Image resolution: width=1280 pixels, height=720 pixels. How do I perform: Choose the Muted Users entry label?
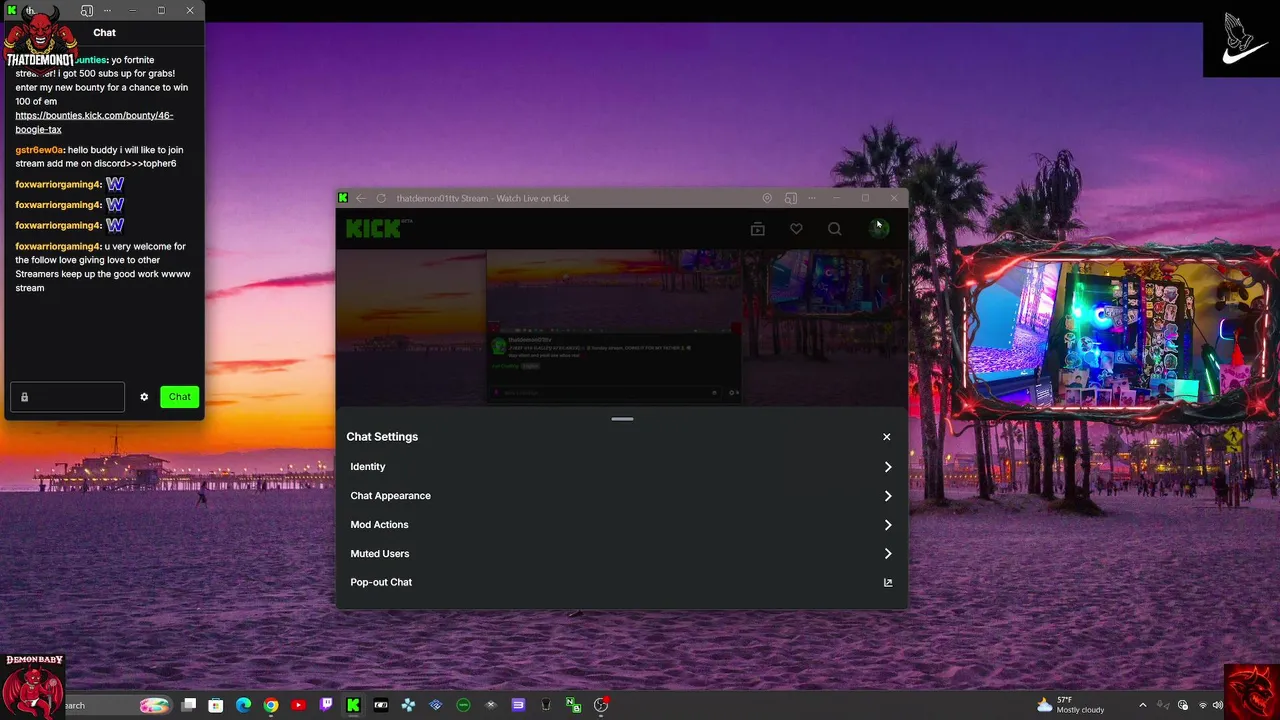(380, 554)
